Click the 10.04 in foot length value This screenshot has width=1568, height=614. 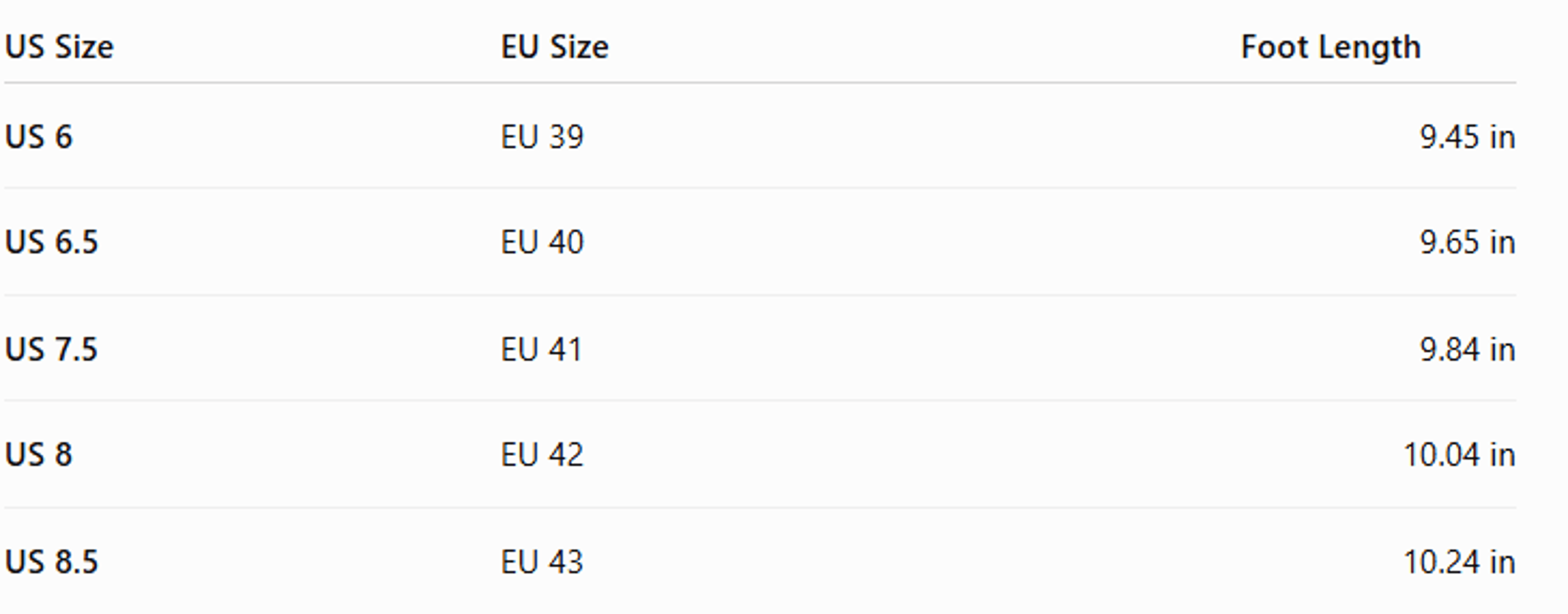(x=1459, y=454)
